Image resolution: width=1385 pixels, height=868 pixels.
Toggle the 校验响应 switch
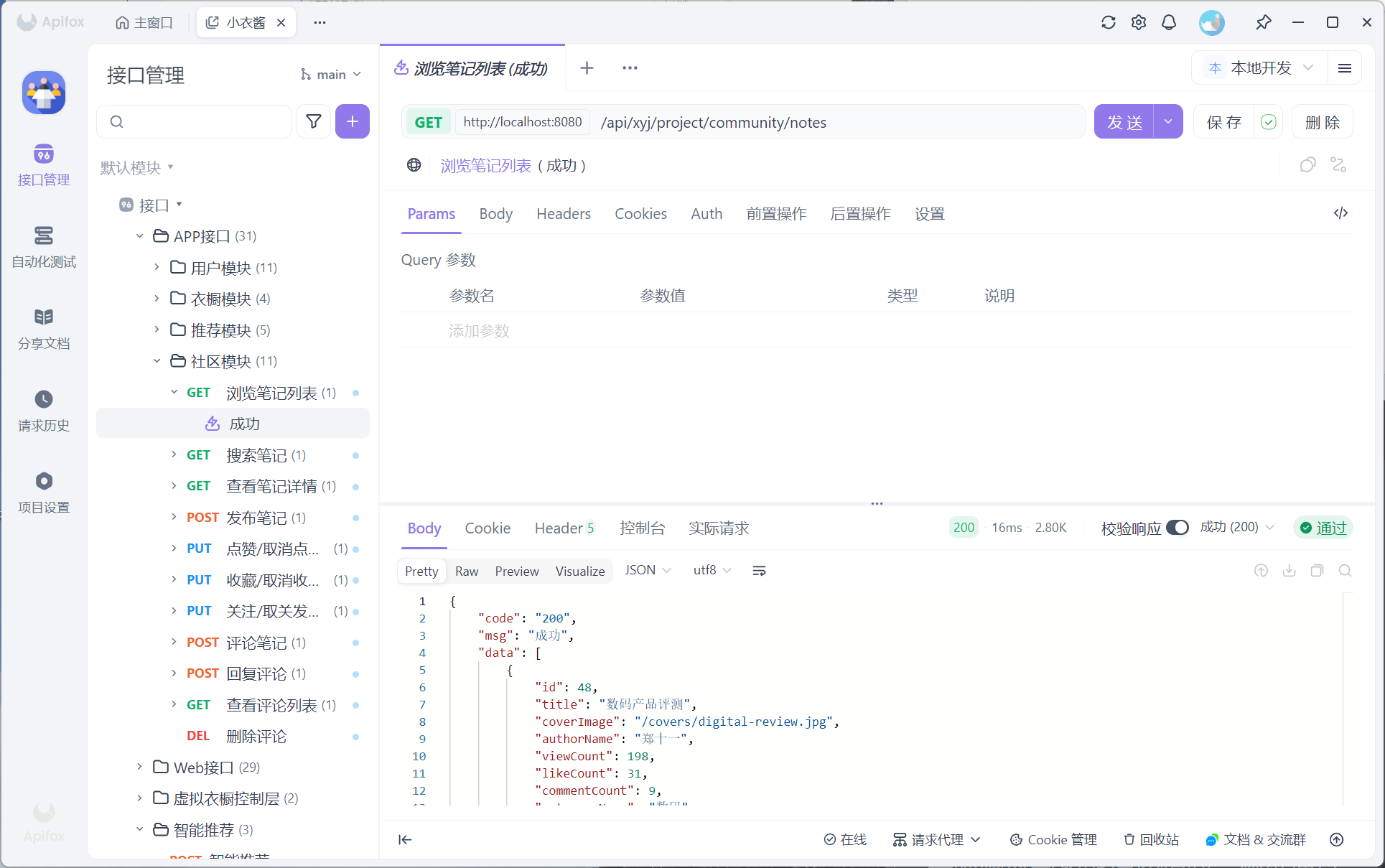1177,528
